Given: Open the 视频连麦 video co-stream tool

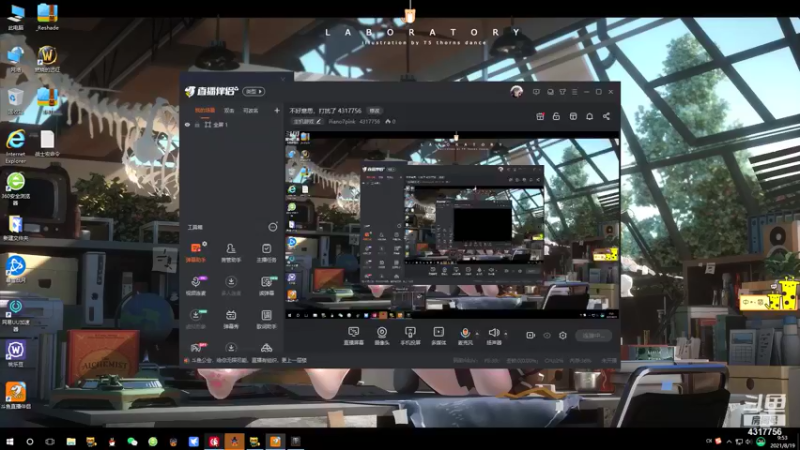Looking at the screenshot, I should 195,286.
